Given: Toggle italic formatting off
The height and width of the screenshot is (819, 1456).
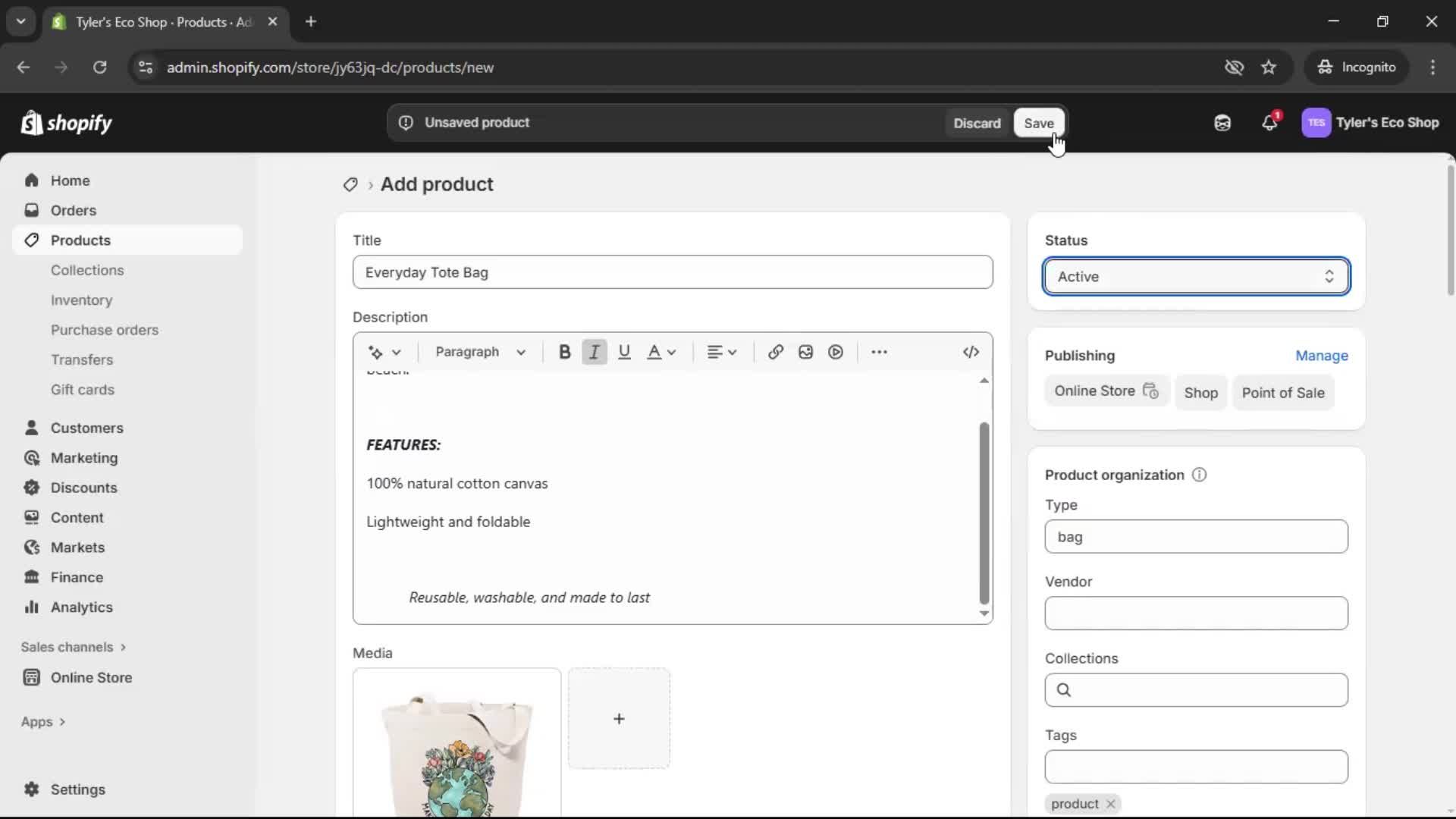Looking at the screenshot, I should point(594,351).
